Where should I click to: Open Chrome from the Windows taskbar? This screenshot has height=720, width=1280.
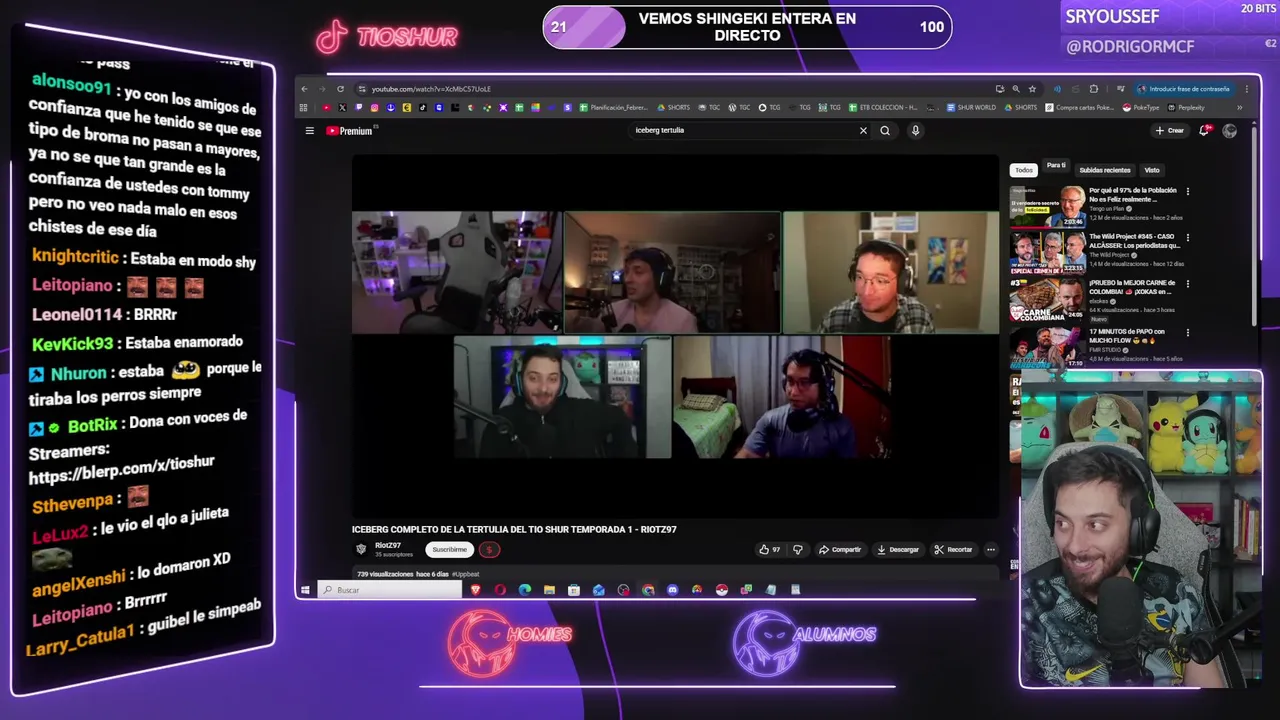(648, 590)
